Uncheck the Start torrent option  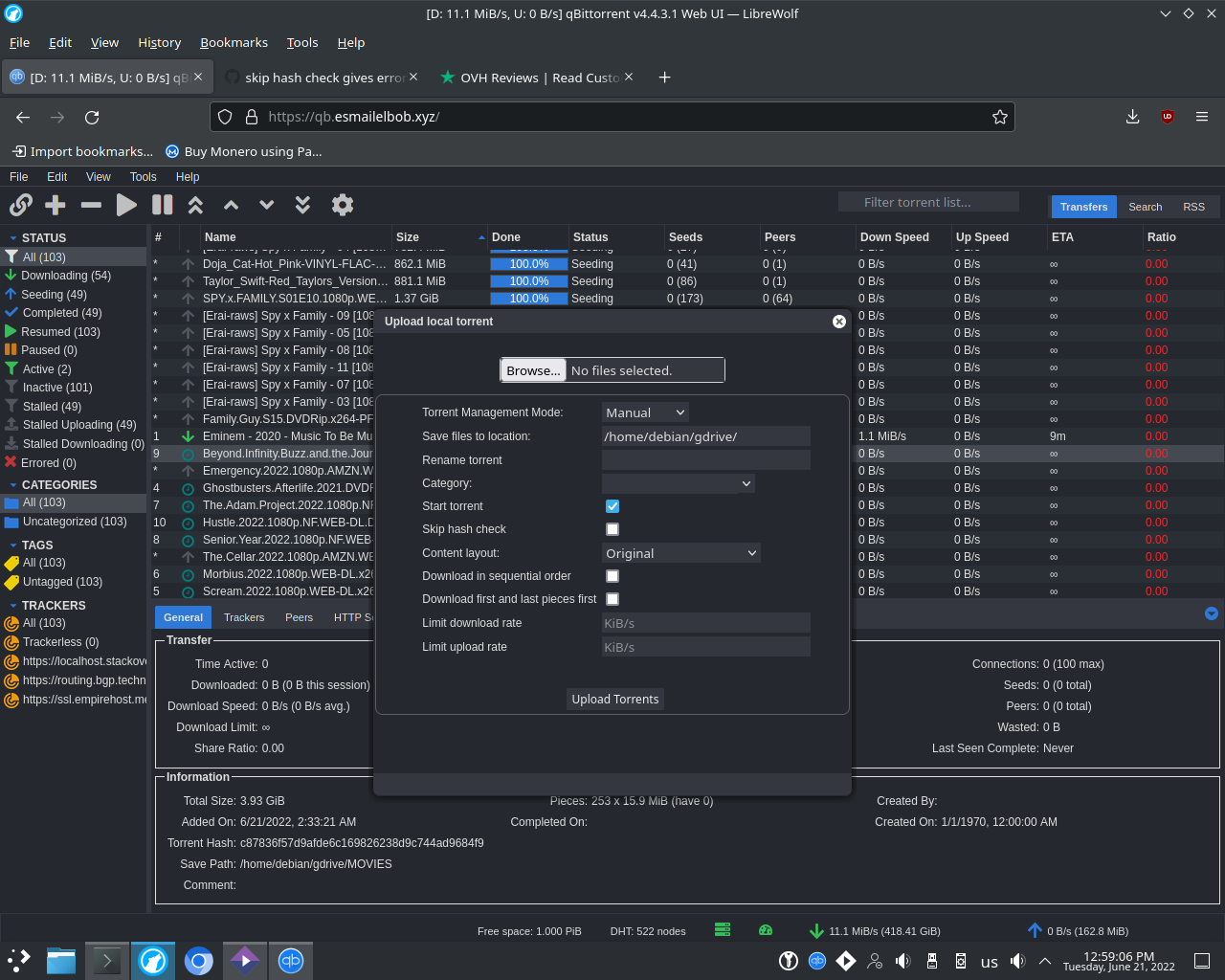612,506
